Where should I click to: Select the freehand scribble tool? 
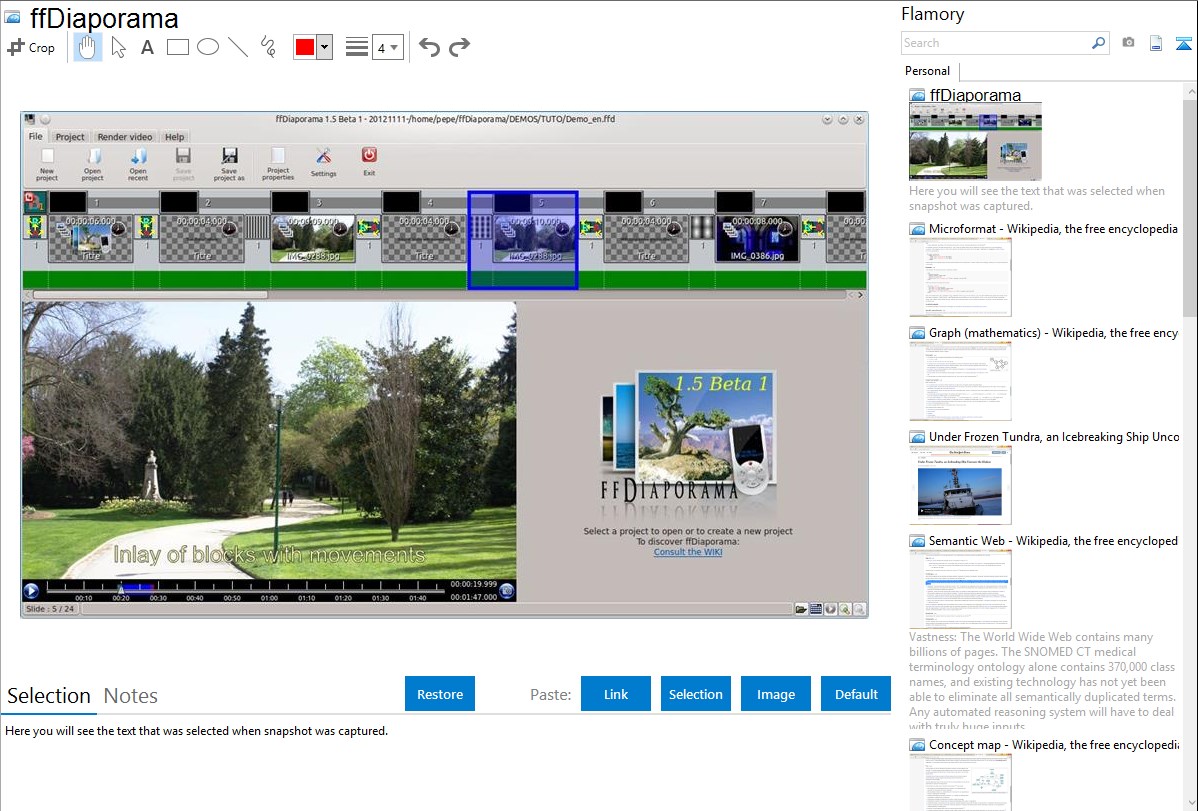[268, 47]
